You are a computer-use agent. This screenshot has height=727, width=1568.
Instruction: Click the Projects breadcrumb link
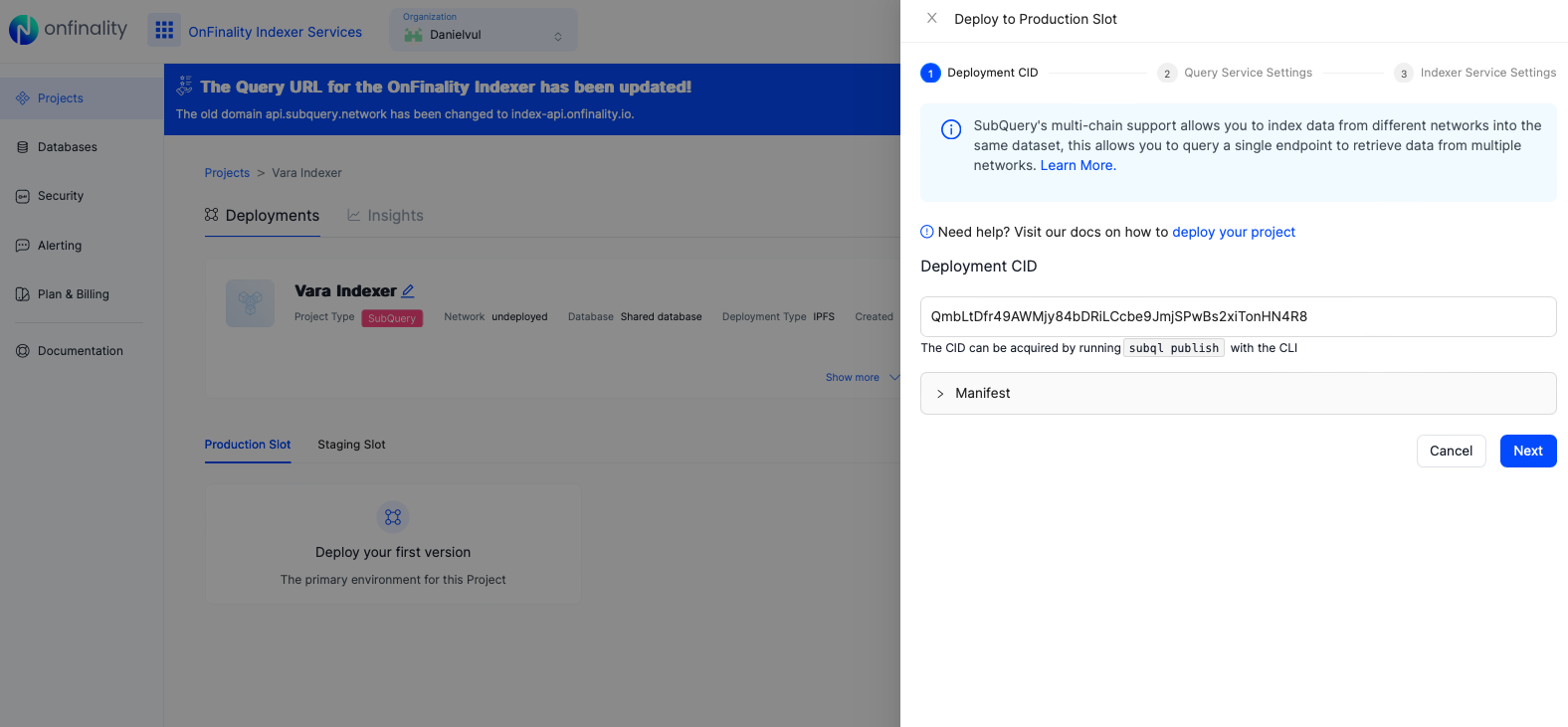click(227, 173)
